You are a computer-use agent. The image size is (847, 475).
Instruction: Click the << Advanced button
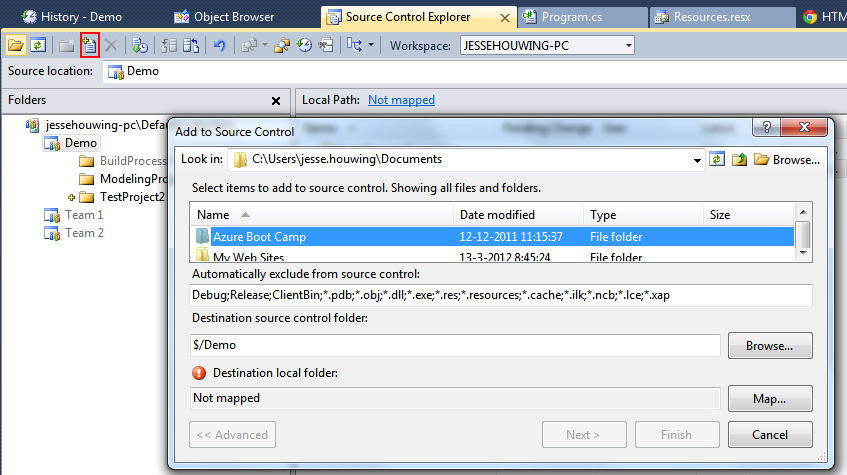point(232,434)
